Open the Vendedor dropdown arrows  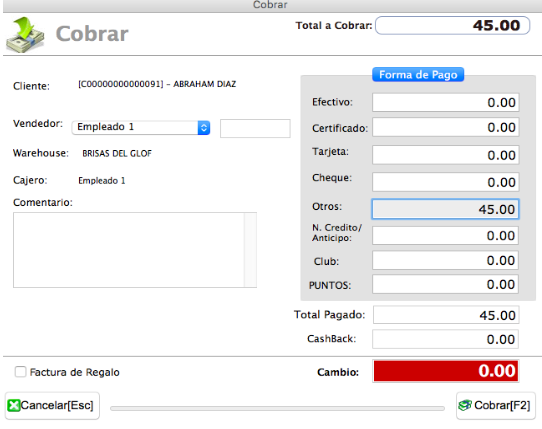[x=204, y=128]
